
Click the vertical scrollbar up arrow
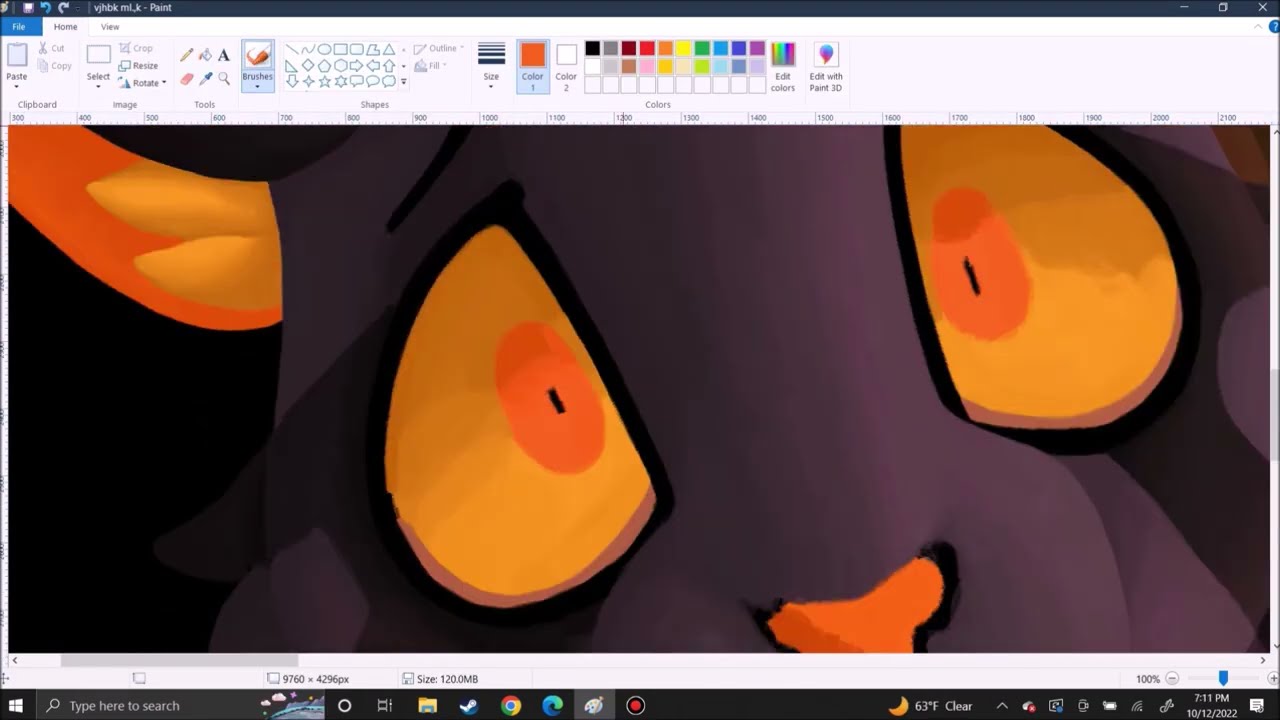[1275, 131]
